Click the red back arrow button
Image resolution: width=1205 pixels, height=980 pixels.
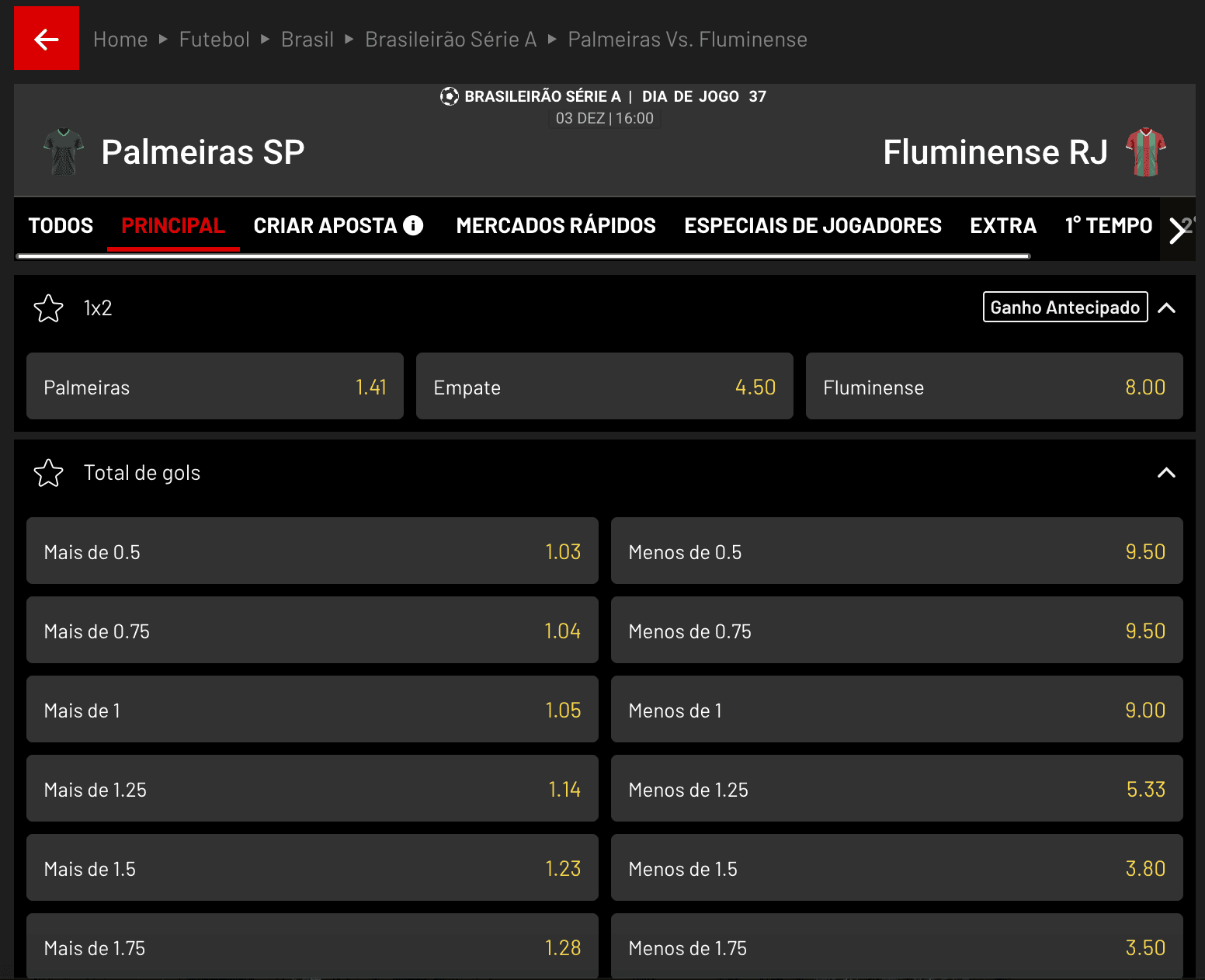[x=47, y=38]
